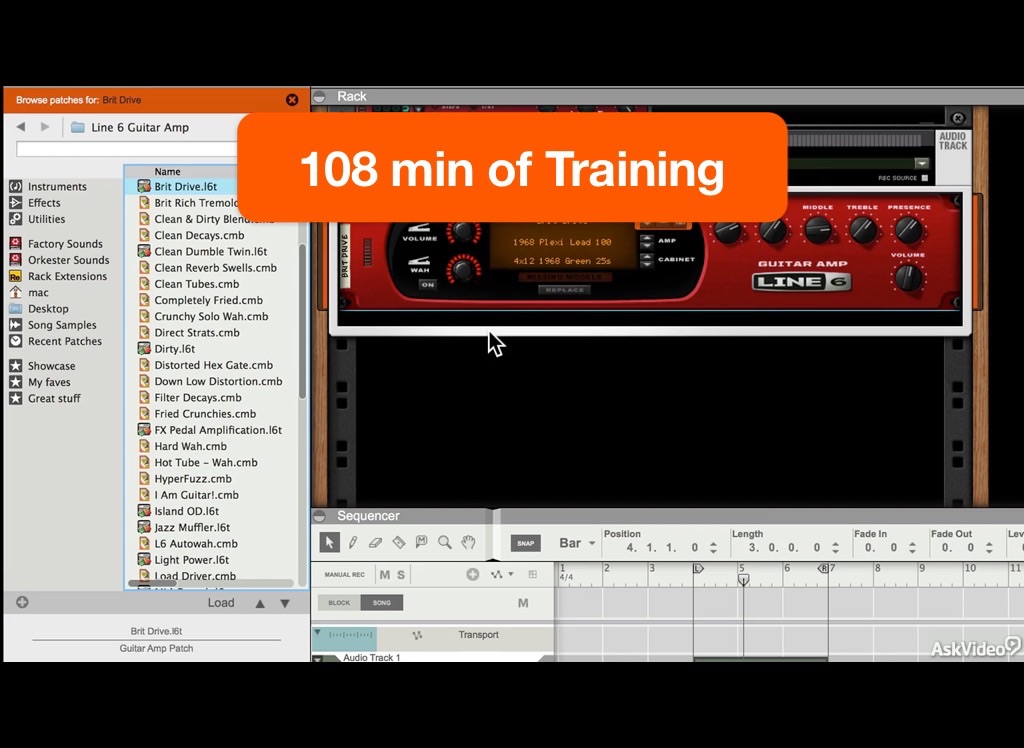Click Name column header
The height and width of the screenshot is (748, 1024).
pyautogui.click(x=168, y=172)
